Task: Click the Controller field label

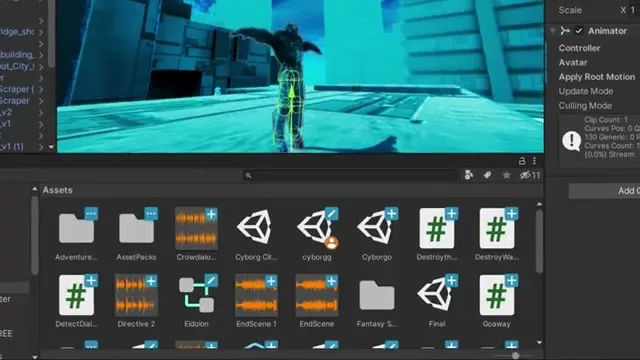Action: (x=579, y=48)
